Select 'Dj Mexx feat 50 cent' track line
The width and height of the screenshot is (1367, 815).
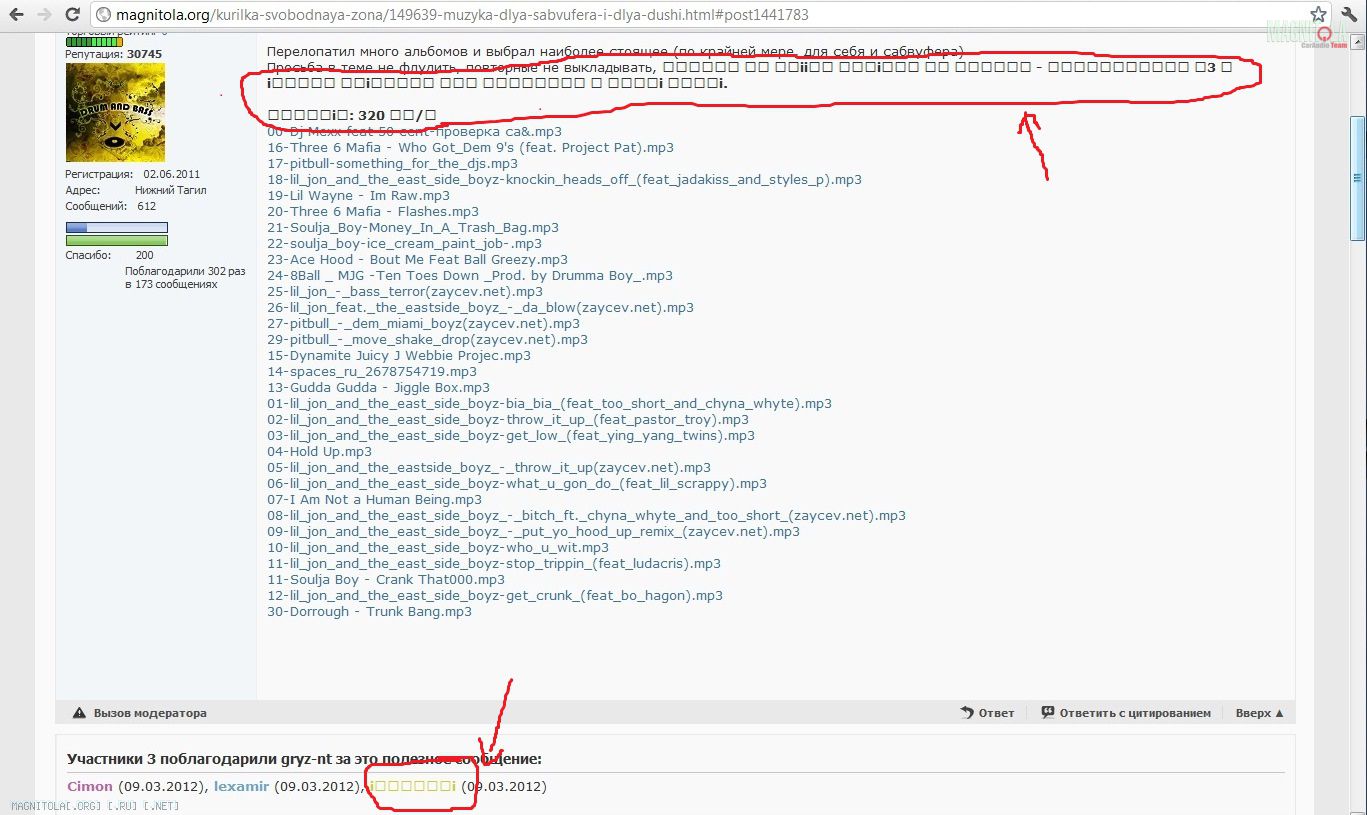point(414,132)
